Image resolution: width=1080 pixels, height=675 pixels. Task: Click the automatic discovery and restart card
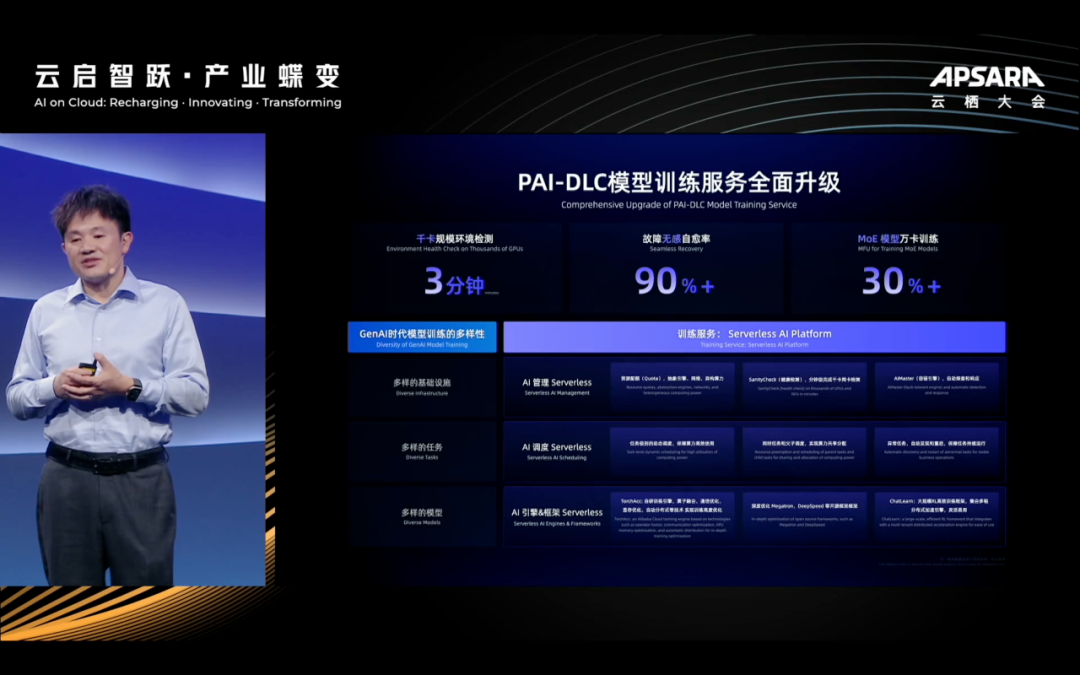[937, 451]
